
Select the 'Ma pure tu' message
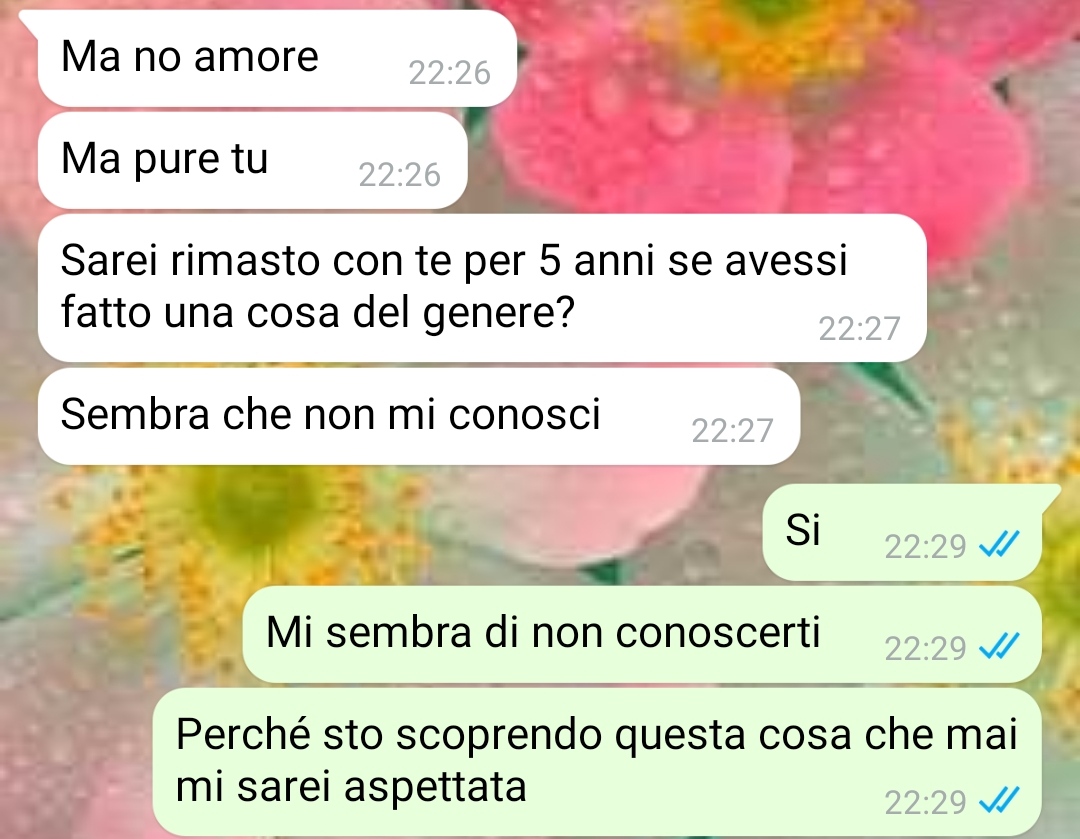[252, 160]
